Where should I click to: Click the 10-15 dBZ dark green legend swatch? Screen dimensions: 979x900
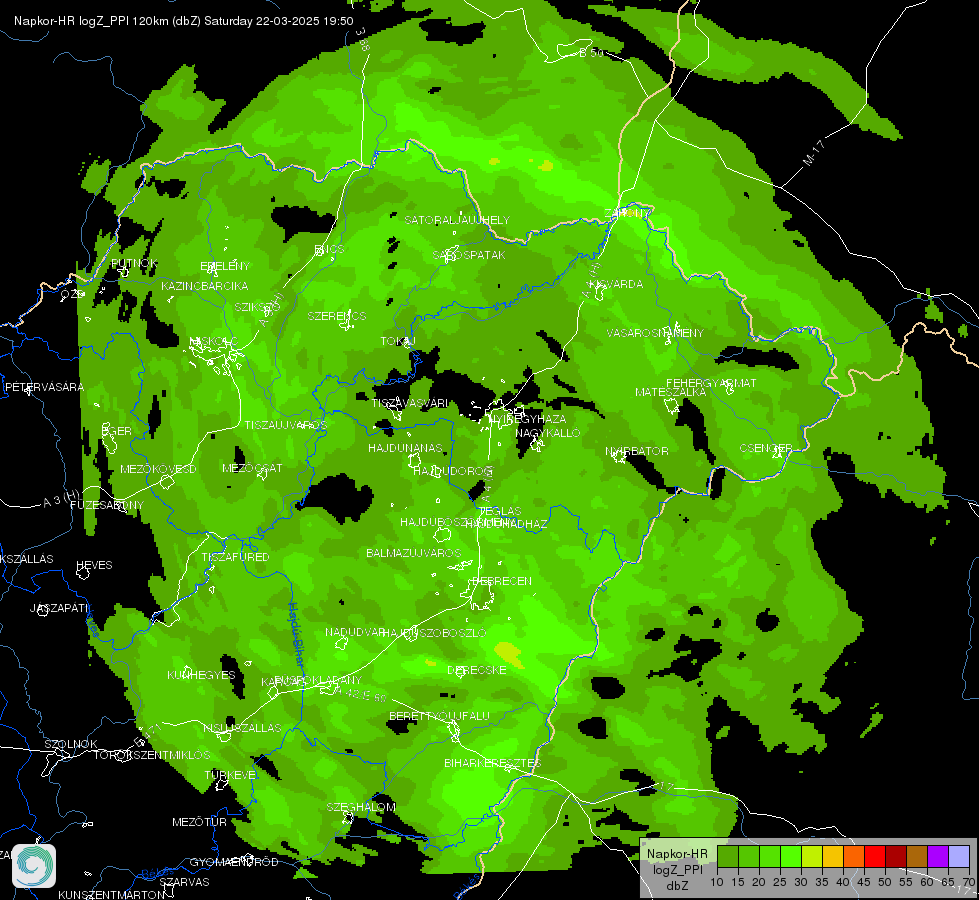[x=727, y=856]
